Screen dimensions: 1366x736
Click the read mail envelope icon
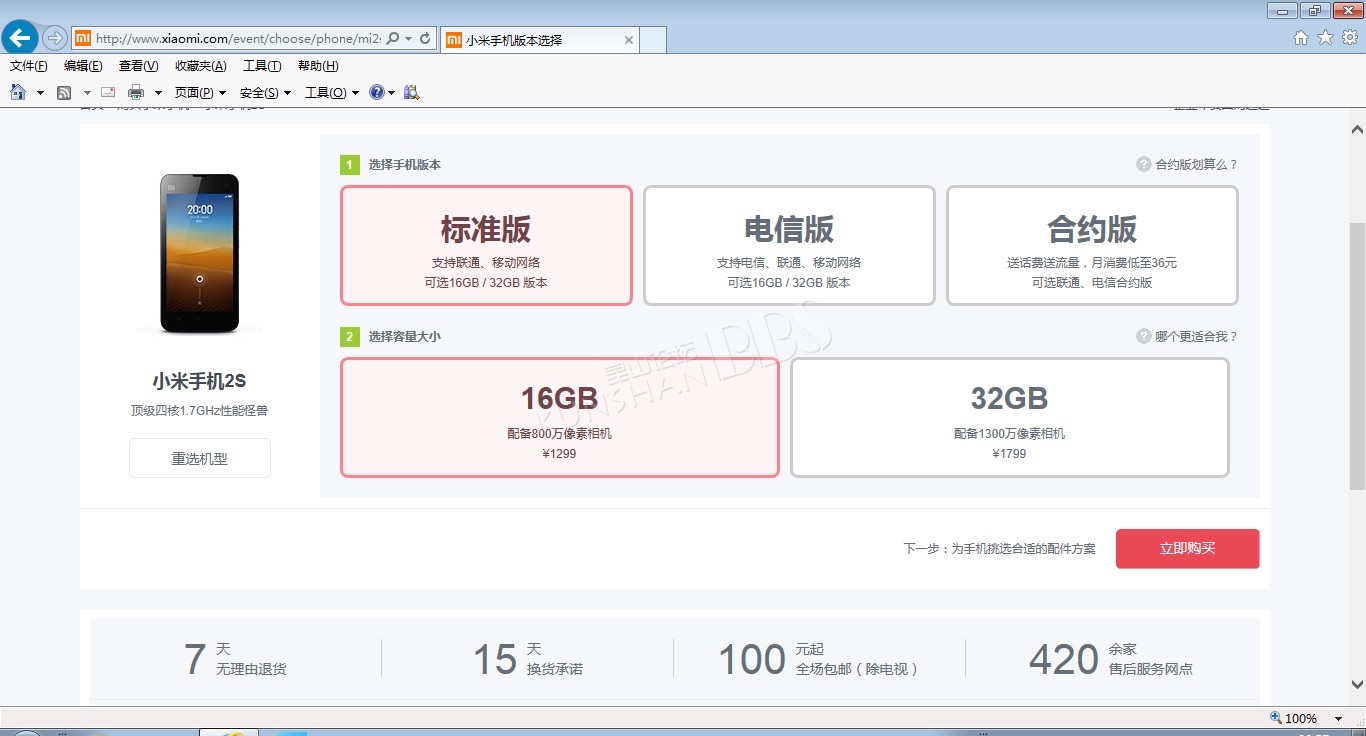(x=108, y=92)
